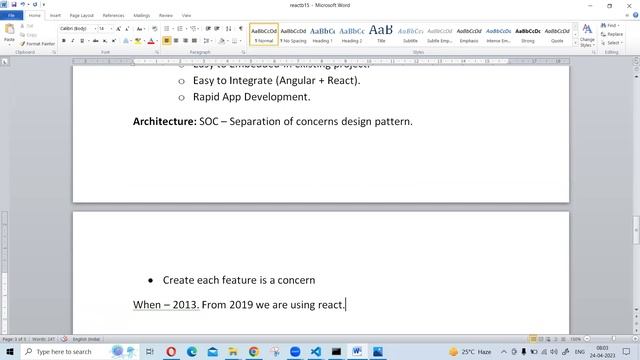
Task: Switch to the View tab
Action: pos(186,16)
